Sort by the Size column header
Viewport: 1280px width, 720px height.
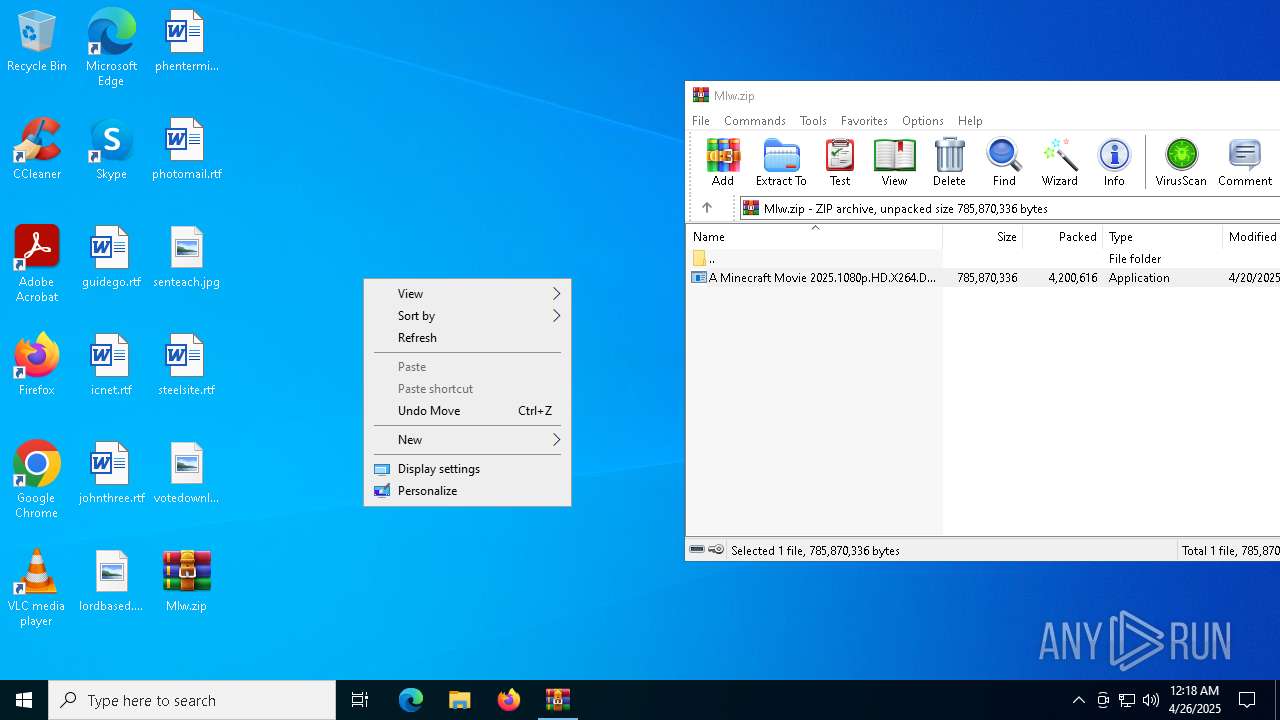pyautogui.click(x=982, y=236)
